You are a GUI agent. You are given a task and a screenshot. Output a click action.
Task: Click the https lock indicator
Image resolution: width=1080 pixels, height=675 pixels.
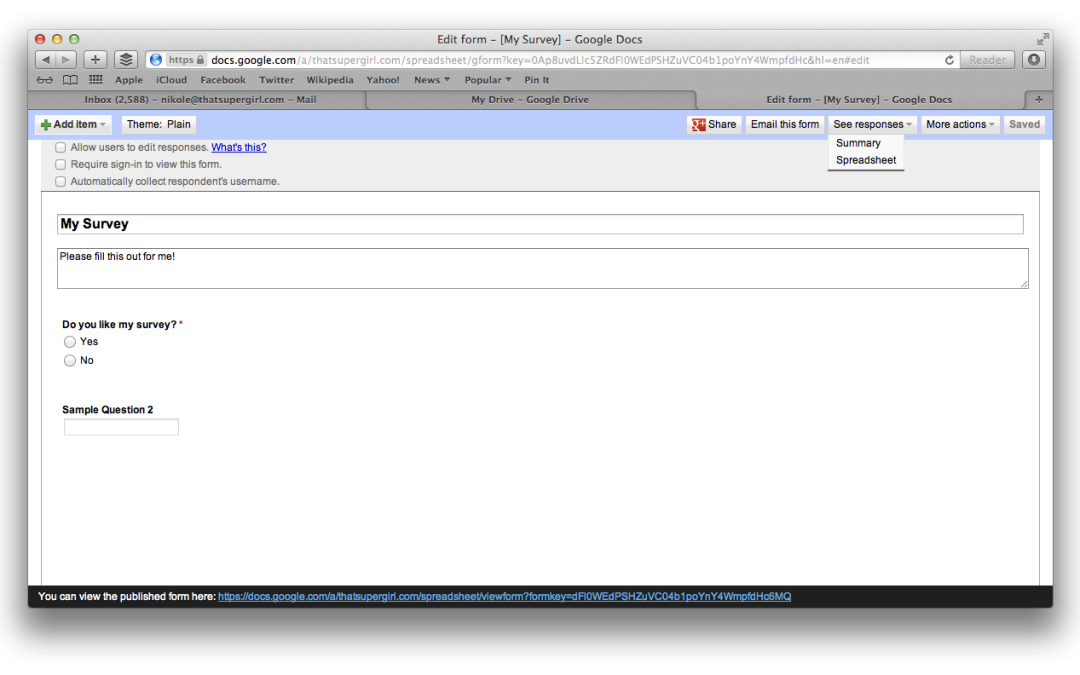click(x=186, y=60)
